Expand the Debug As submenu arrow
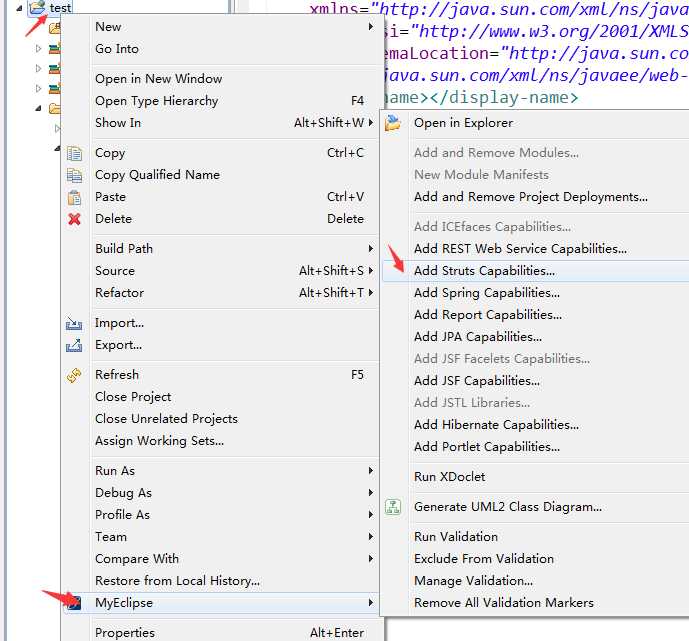The width and height of the screenshot is (689, 641). [x=371, y=493]
